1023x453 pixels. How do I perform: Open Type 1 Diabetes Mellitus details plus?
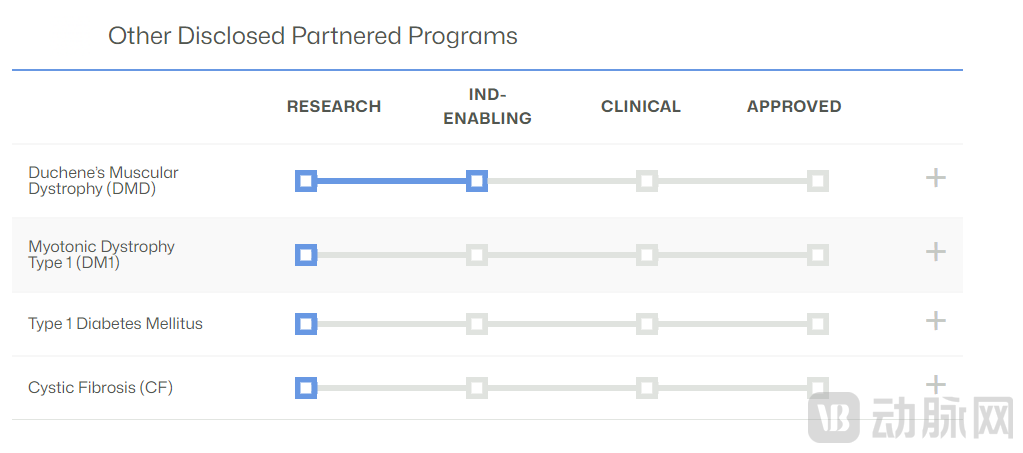pos(935,320)
